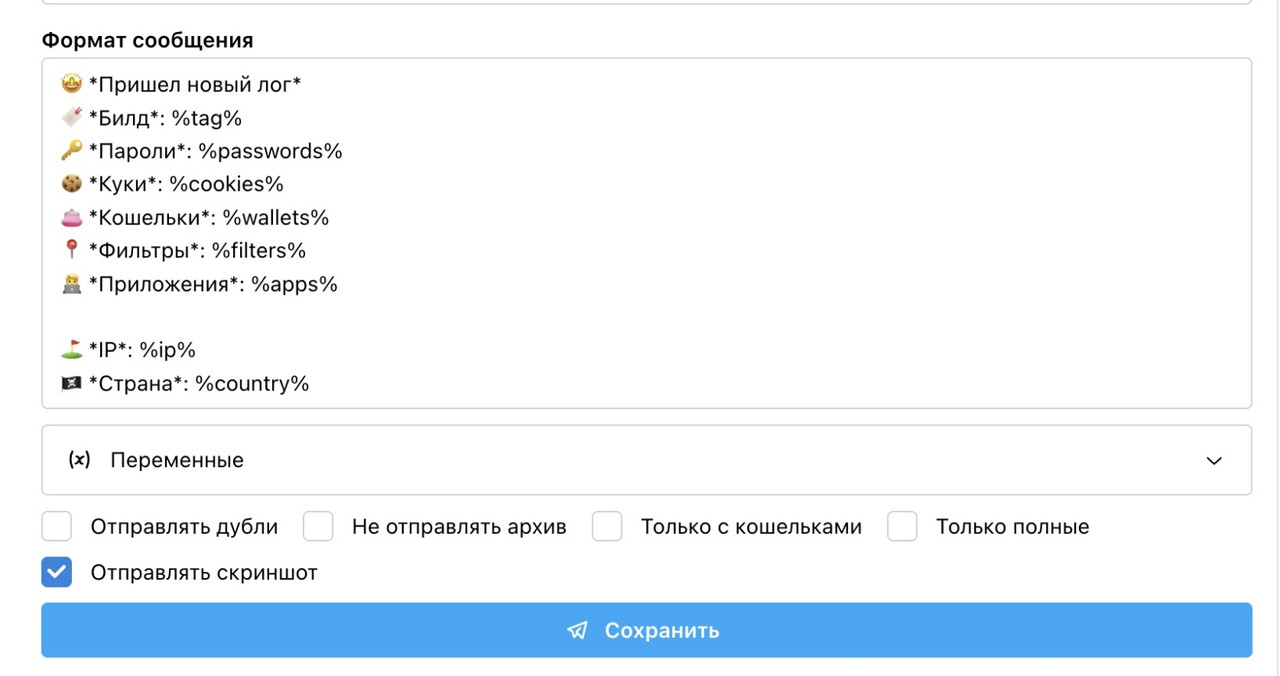Click the key emoji before Пароли
This screenshot has height=676, width=1280.
(x=71, y=151)
